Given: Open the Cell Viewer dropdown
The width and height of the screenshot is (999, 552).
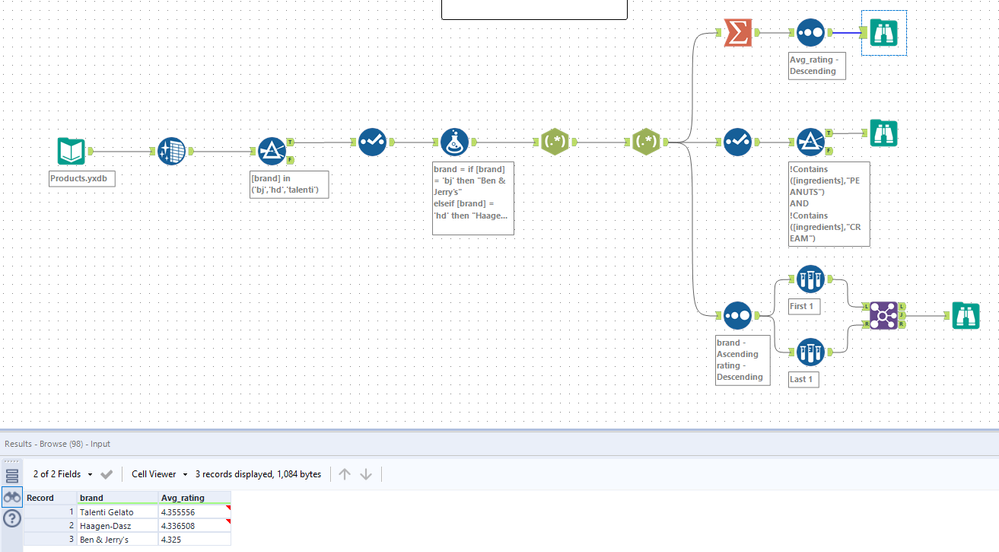Looking at the screenshot, I should point(159,474).
